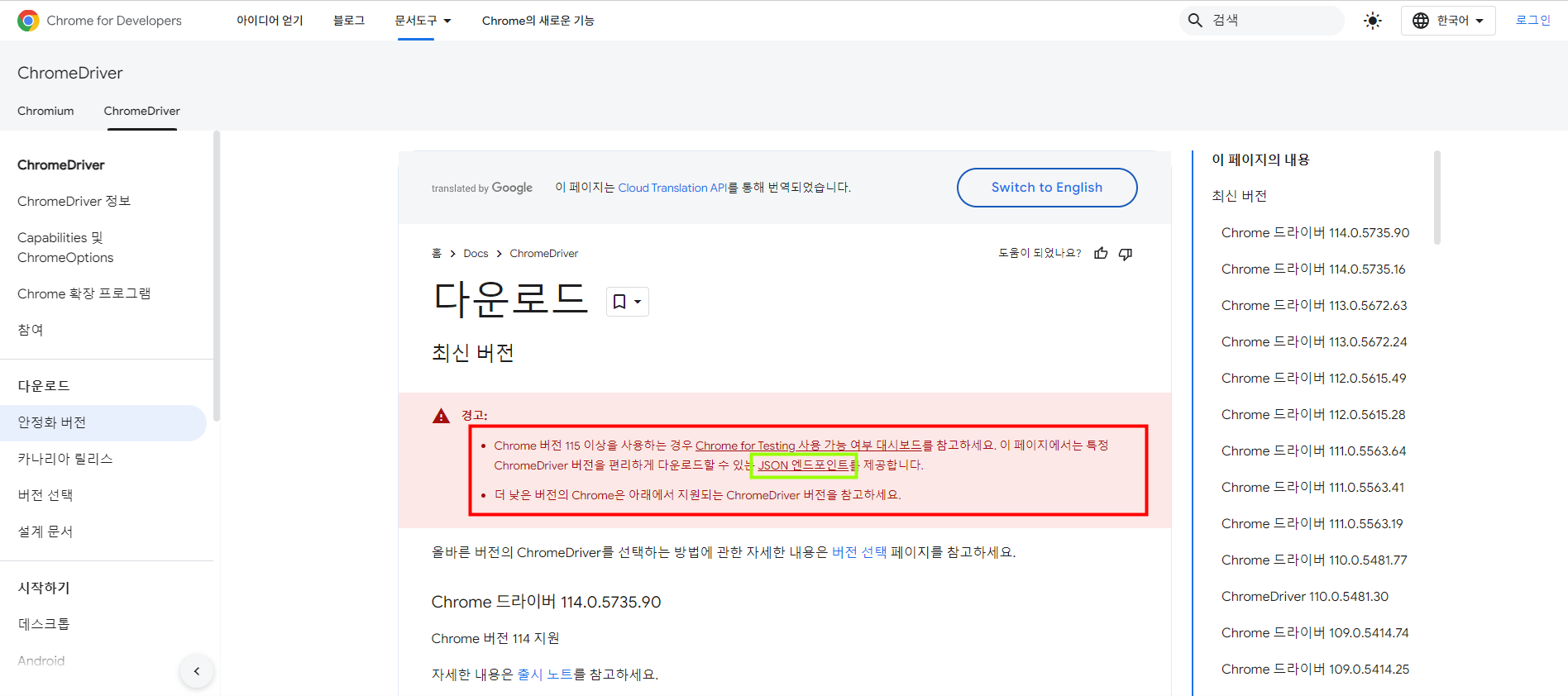Select ChromeDriver 정보 in sidebar
Image resolution: width=1568 pixels, height=696 pixels.
pyautogui.click(x=74, y=201)
